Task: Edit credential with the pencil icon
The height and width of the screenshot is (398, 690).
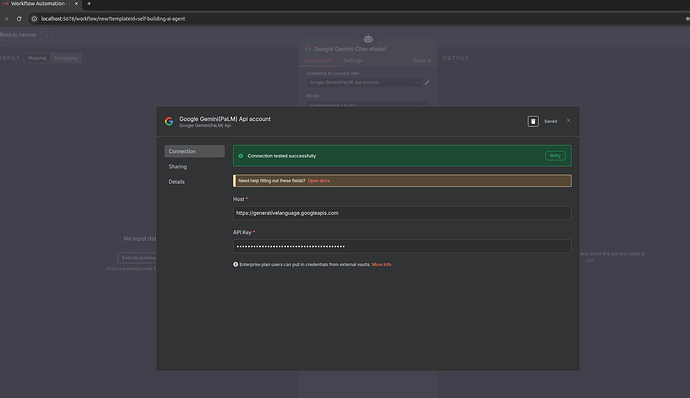Action: point(427,82)
